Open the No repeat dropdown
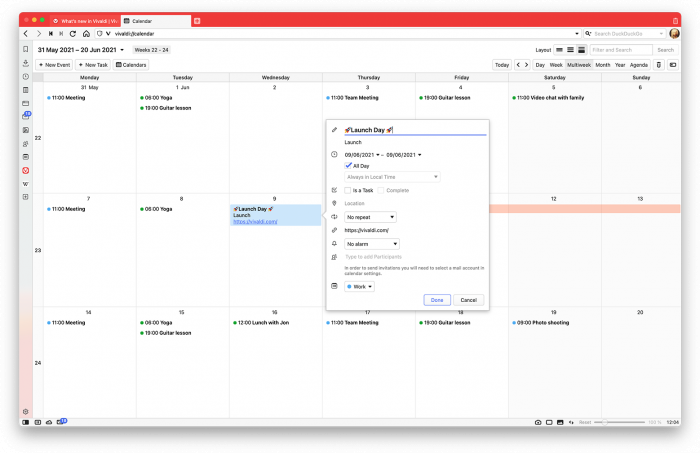The height and width of the screenshot is (453, 700). (370, 217)
